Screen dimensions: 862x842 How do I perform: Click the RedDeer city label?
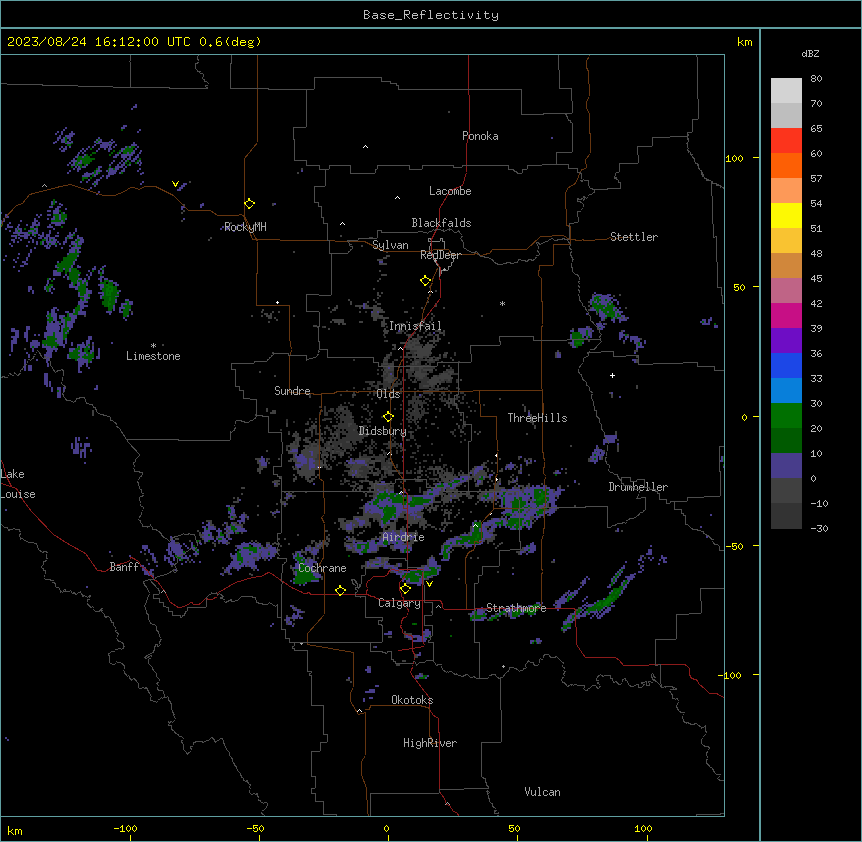[x=440, y=255]
